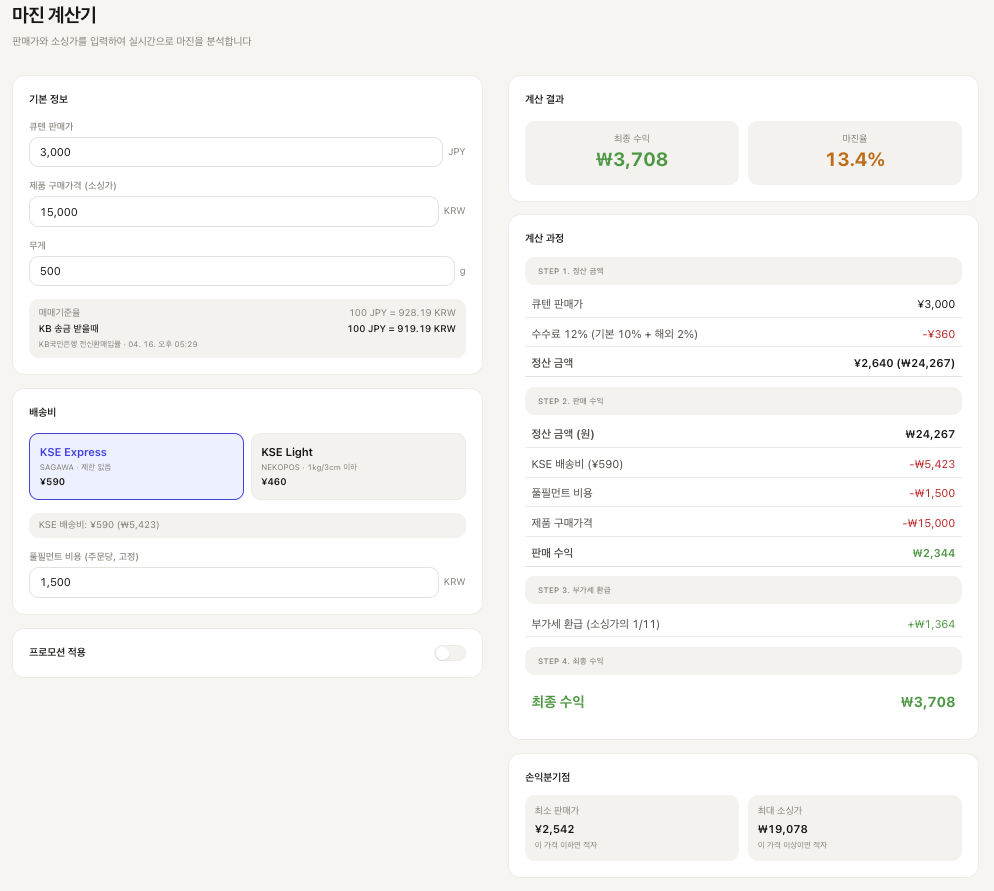The image size is (994, 891).
Task: Click the STEP 1. 정산 금액 header
Action: pos(743,271)
